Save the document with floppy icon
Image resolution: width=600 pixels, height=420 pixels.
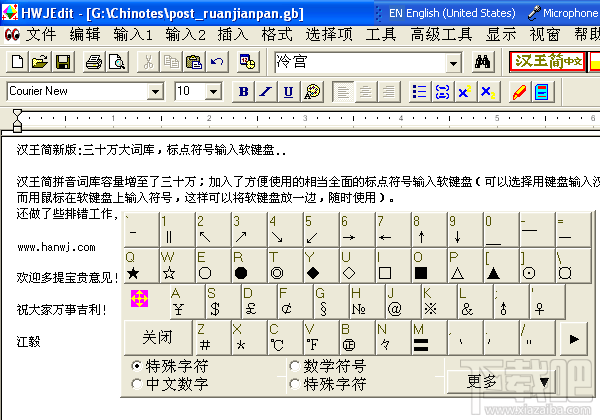(x=62, y=62)
